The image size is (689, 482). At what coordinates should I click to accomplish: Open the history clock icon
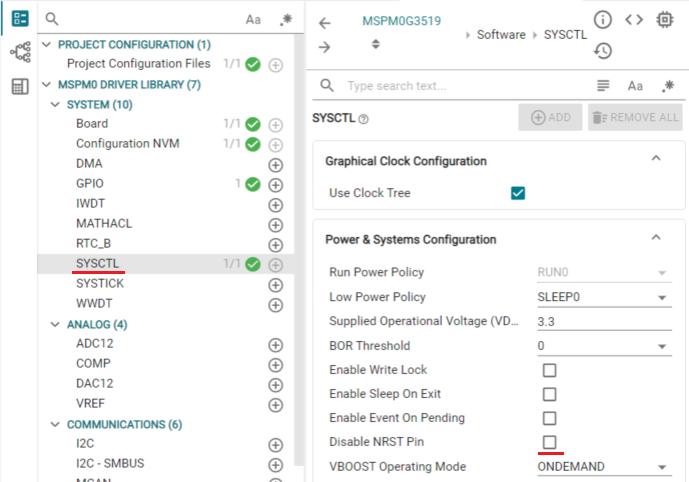pos(603,50)
